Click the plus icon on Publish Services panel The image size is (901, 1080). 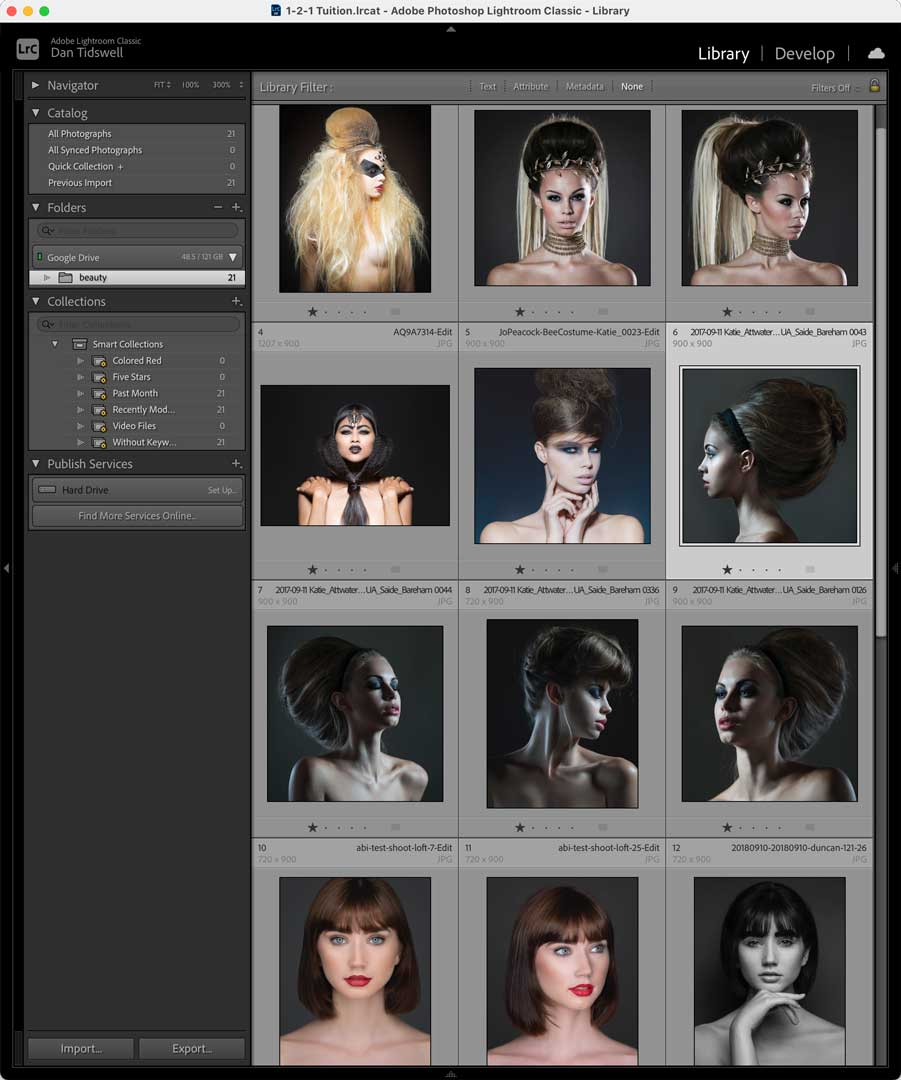tap(237, 463)
